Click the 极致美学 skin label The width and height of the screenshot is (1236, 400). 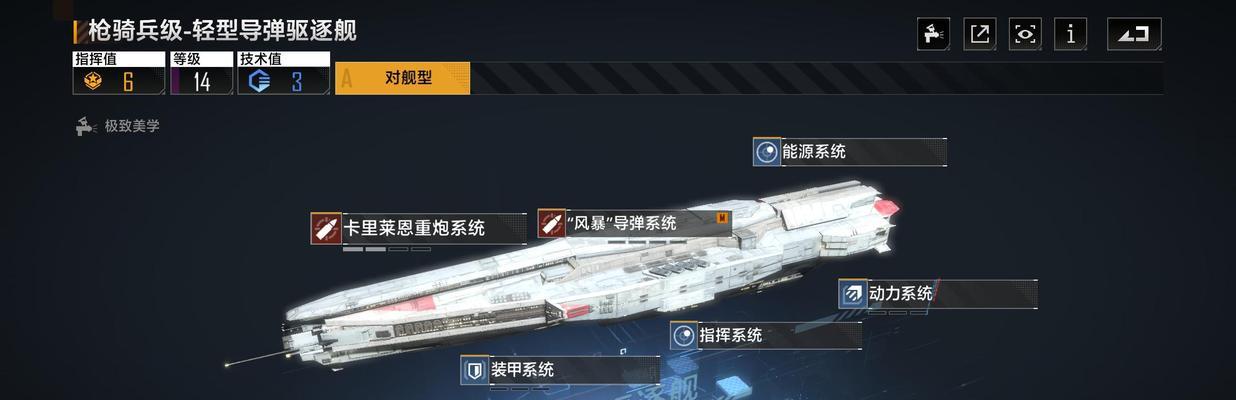tap(131, 126)
